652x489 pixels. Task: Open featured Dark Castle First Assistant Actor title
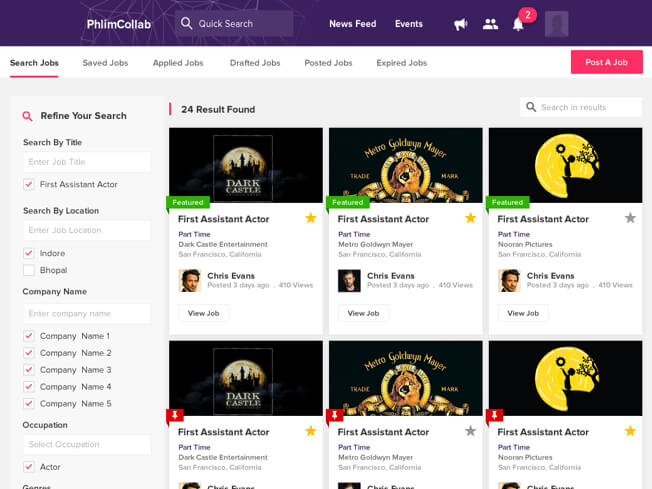[223, 219]
